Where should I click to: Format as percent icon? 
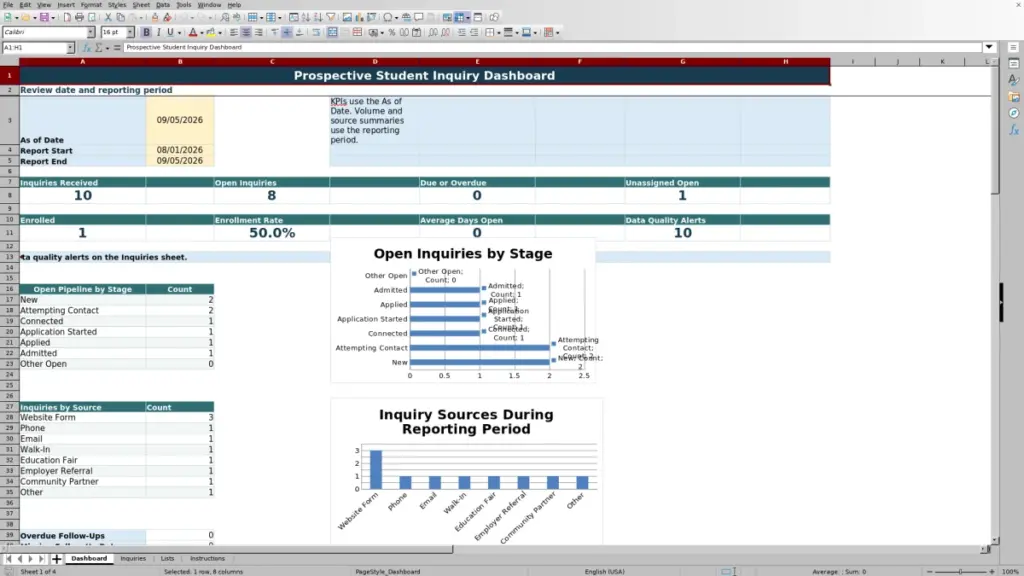pos(391,32)
